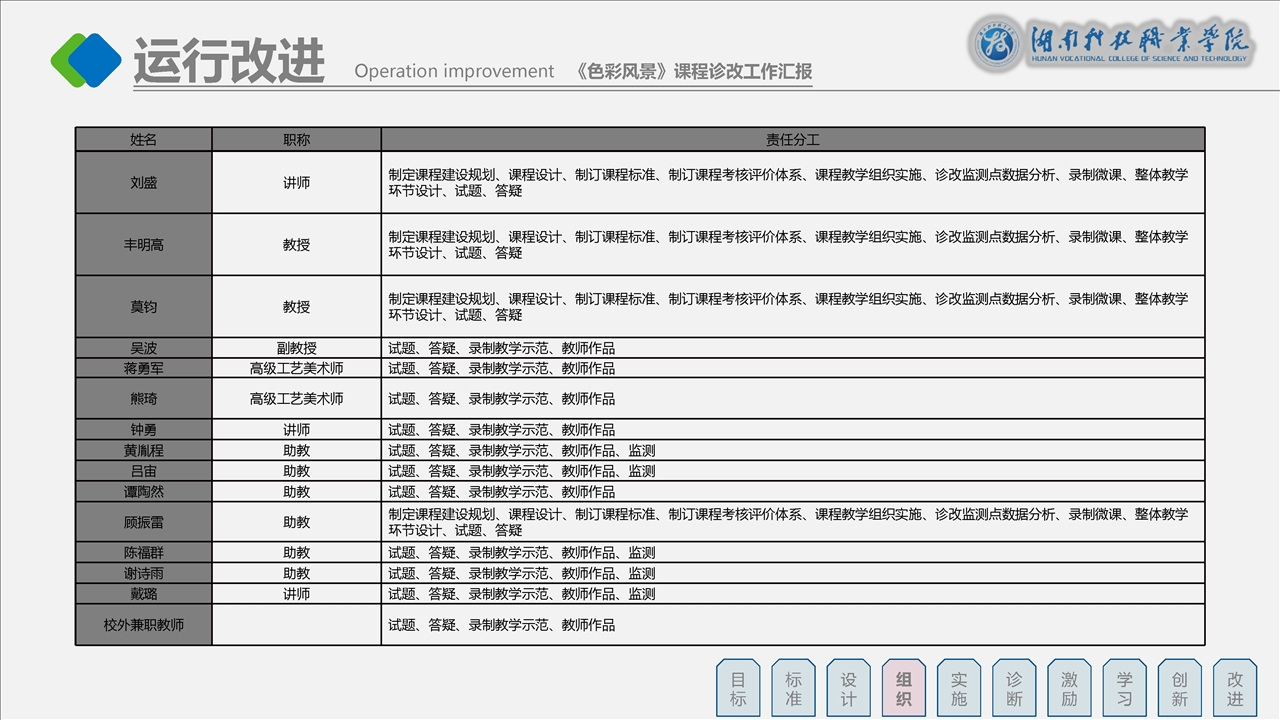Click the blue-green diamond logo icon
Image resolution: width=1280 pixels, height=720 pixels.
86,60
